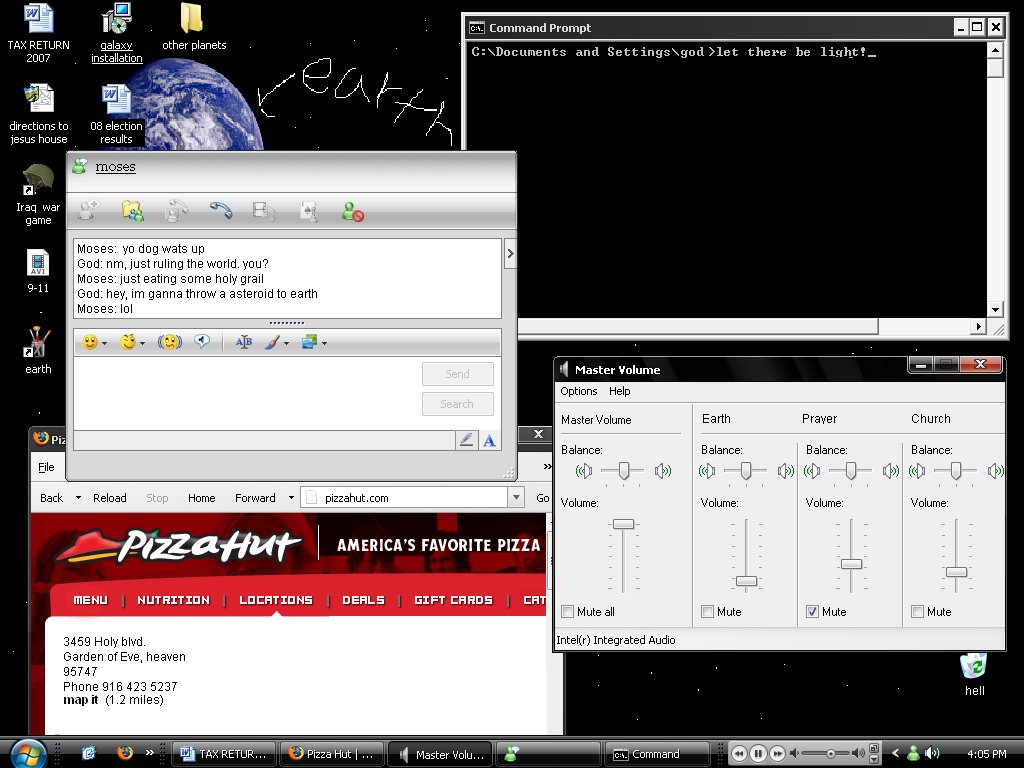Click the chat message input field
Viewport: 1024px width, 768px height.
pyautogui.click(x=245, y=392)
